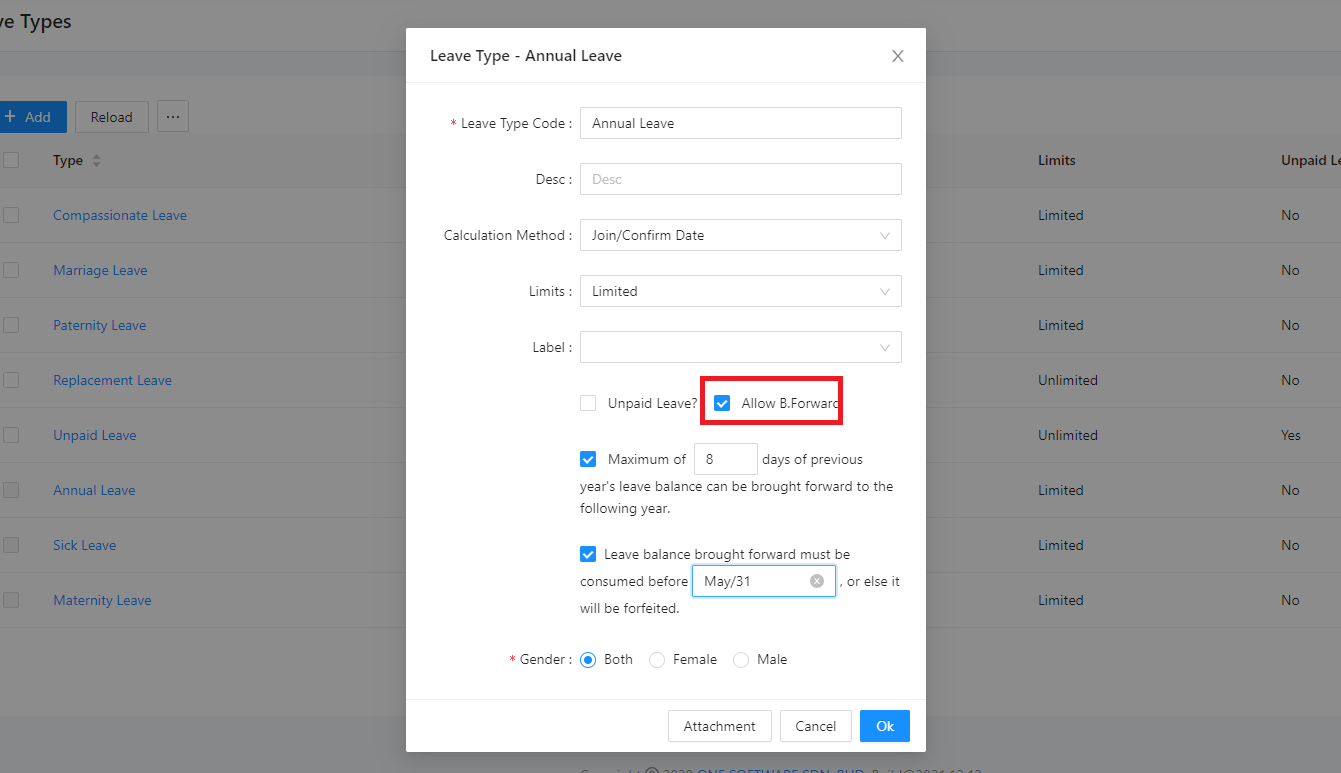Screen dimensions: 1341x773
Task: Click the plus Add button
Action: pos(29,117)
